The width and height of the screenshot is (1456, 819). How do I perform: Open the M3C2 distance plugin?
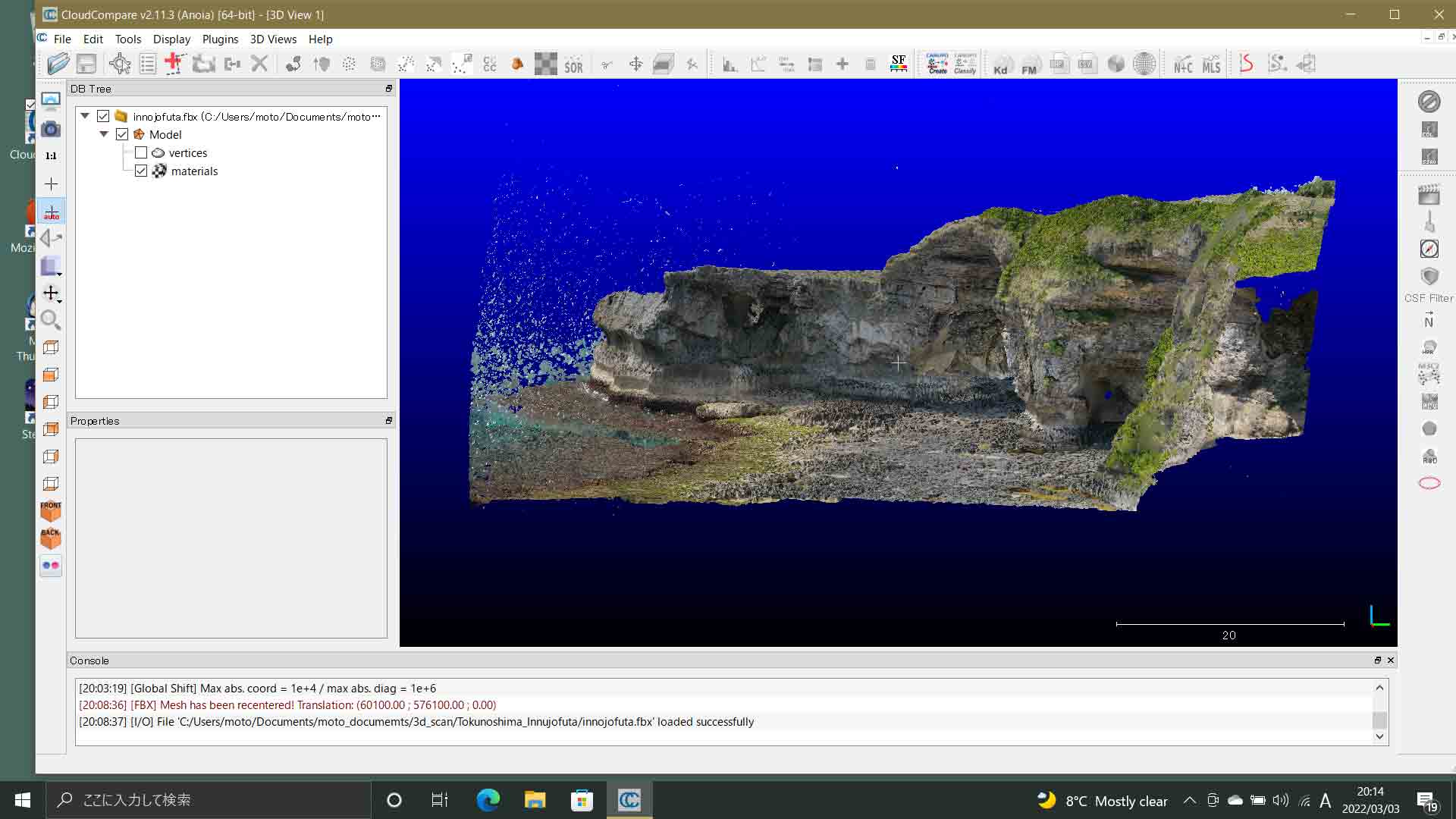click(1429, 373)
